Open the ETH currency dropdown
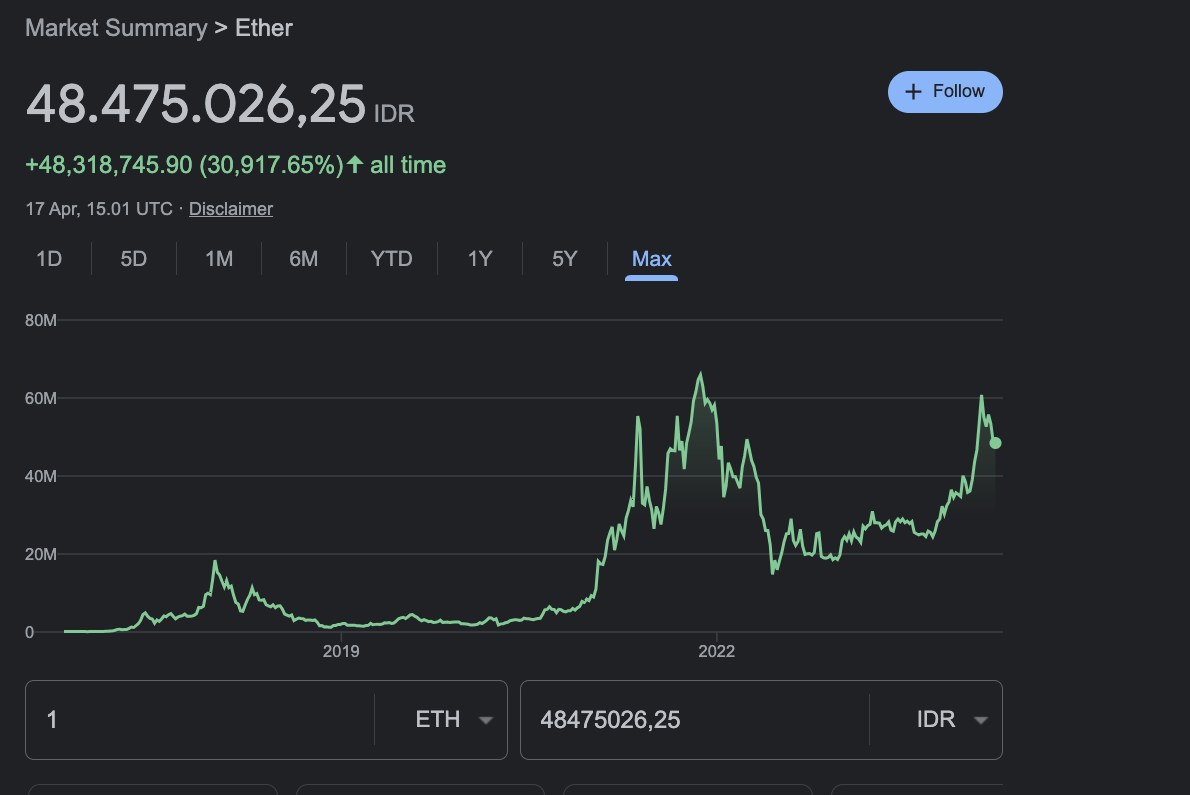1190x795 pixels. click(453, 720)
